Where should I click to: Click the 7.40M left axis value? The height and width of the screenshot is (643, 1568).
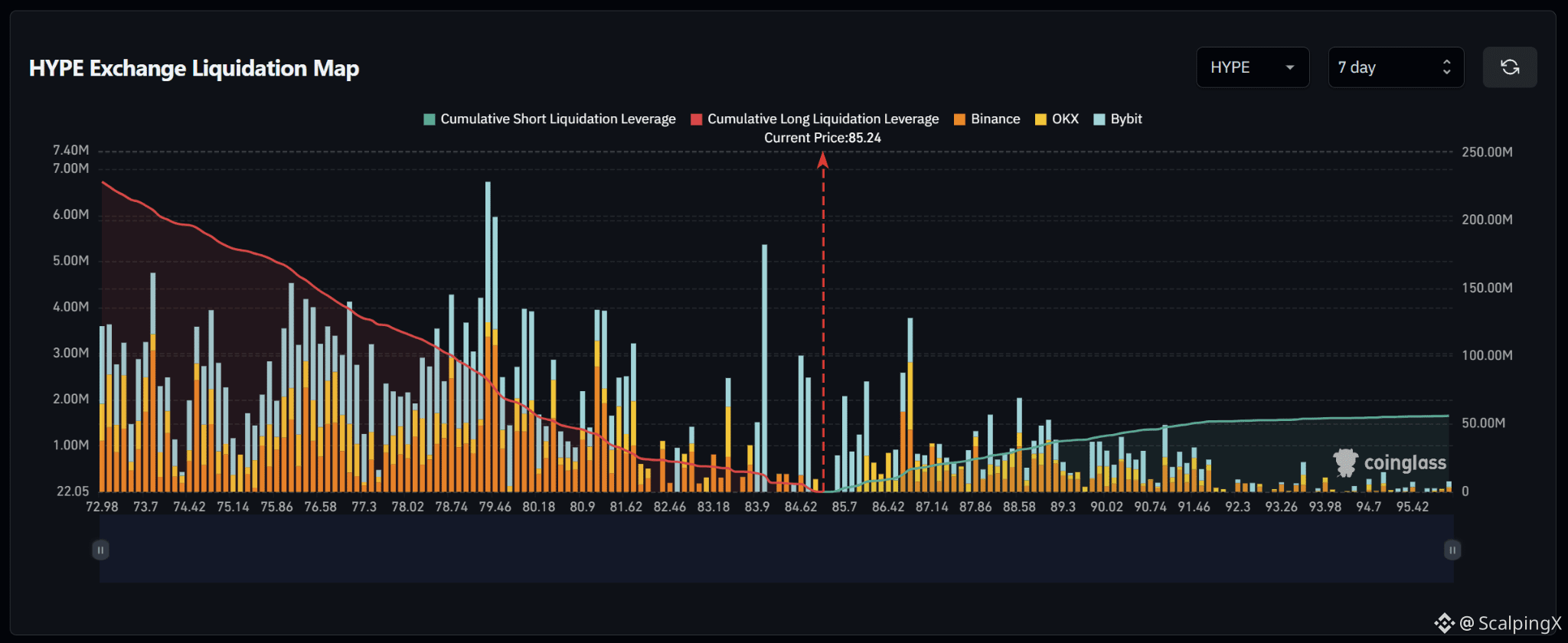coord(70,150)
